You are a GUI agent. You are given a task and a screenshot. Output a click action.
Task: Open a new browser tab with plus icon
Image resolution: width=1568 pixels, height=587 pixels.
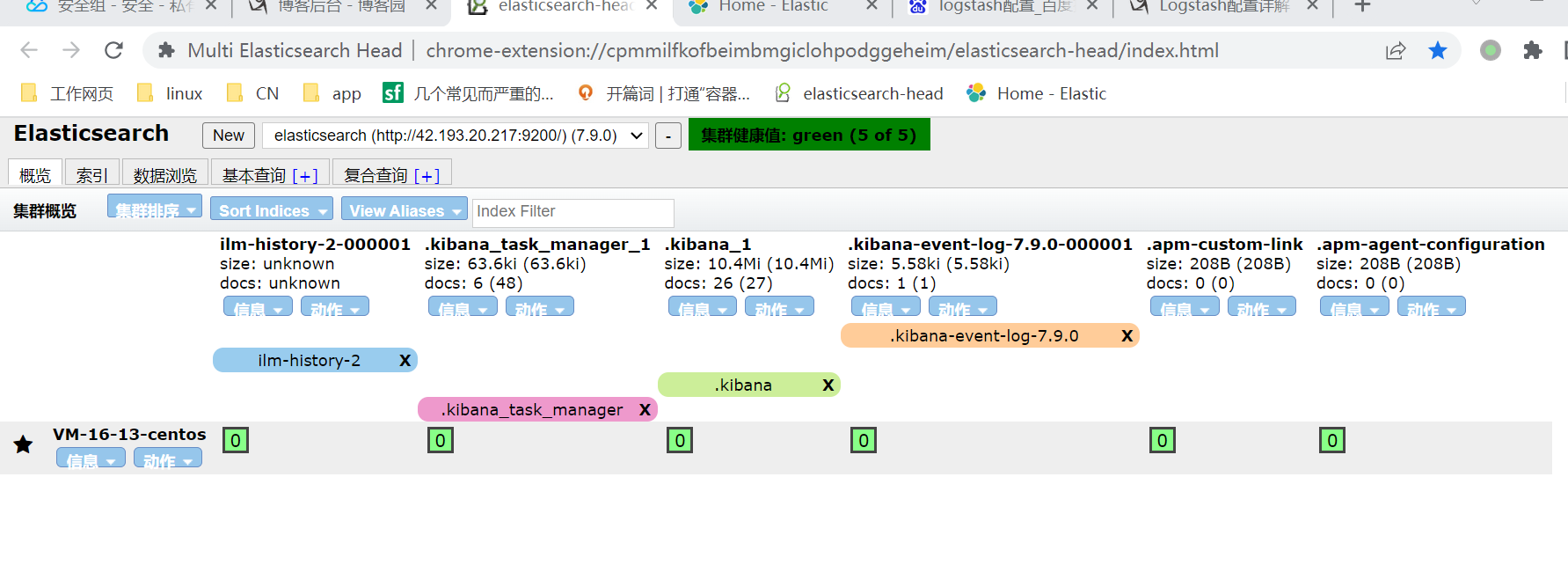[1362, 6]
